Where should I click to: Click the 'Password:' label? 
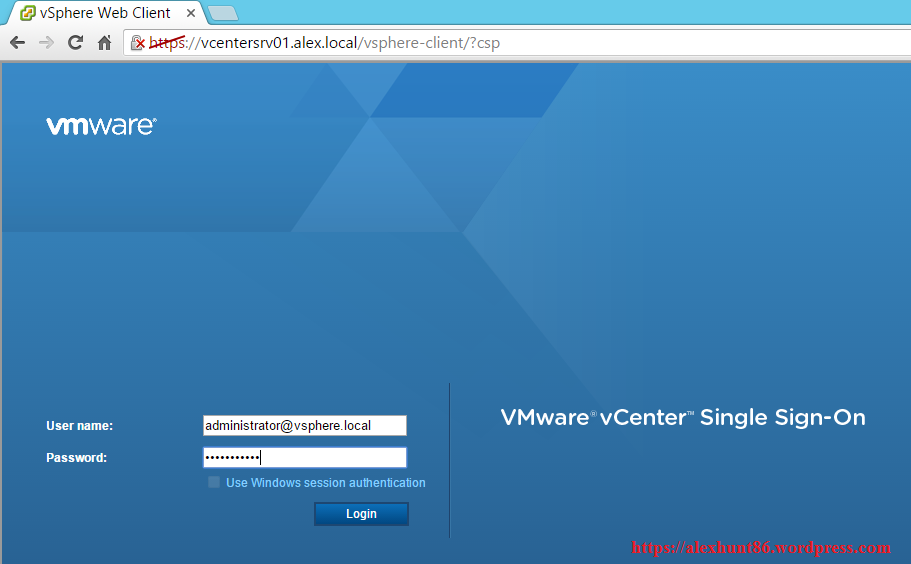[77, 458]
